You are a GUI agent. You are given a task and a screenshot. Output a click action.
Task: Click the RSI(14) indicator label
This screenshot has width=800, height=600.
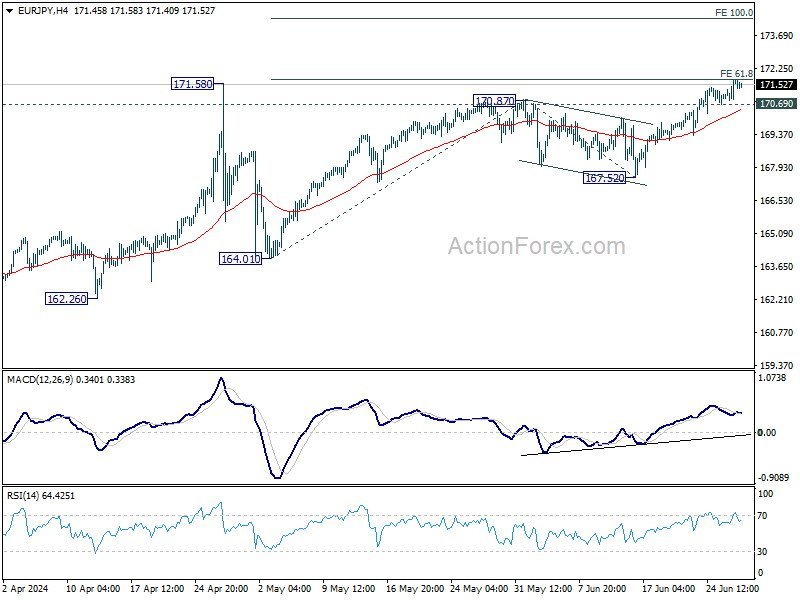coord(22,495)
